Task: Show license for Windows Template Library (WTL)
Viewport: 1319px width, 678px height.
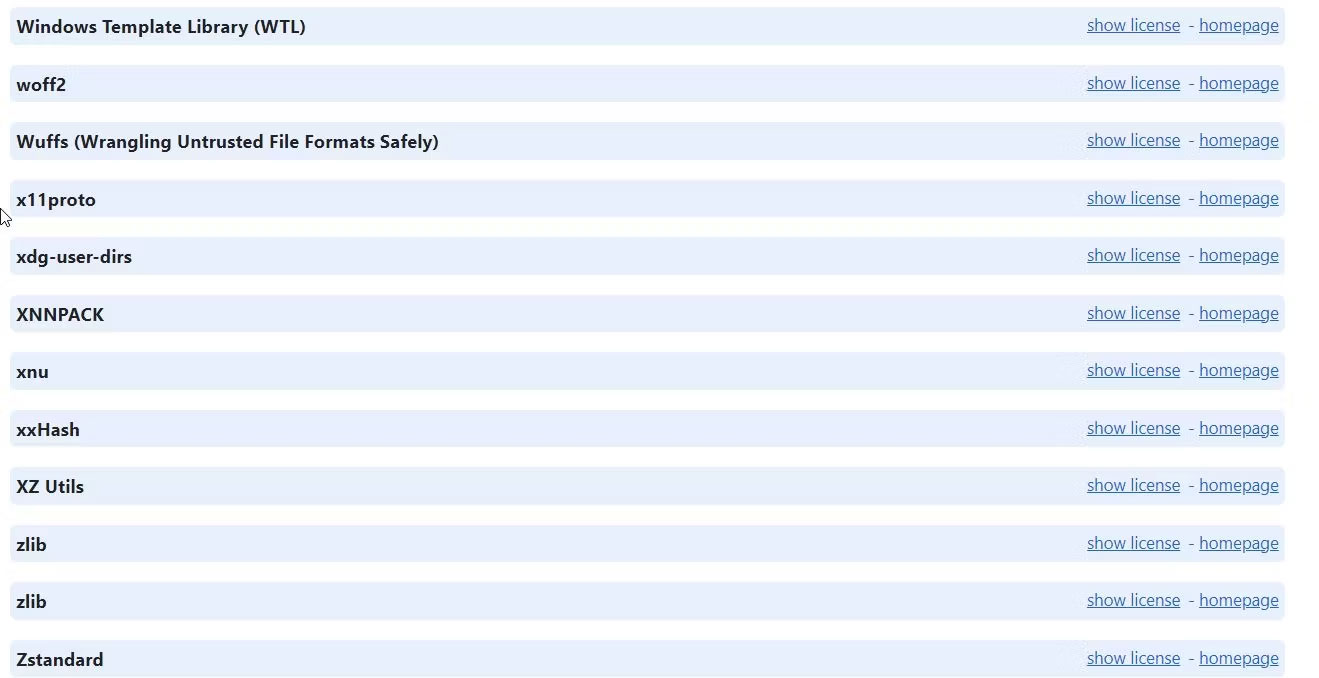Action: (1133, 26)
